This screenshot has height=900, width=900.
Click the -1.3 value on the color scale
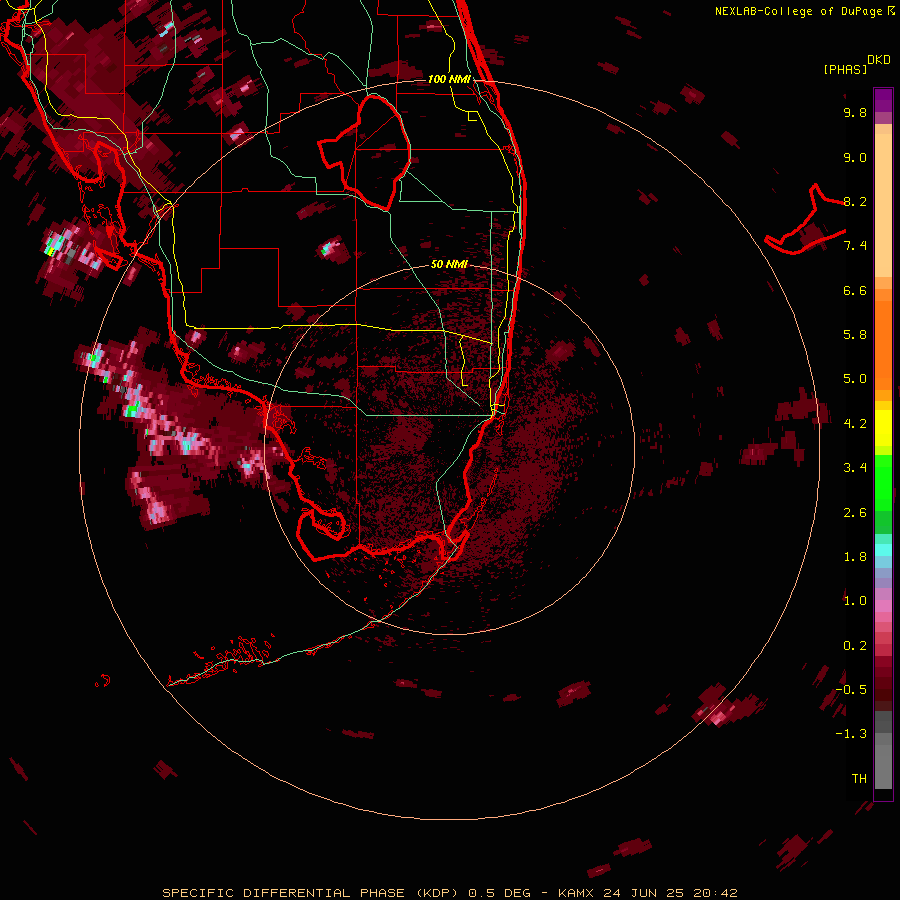tap(851, 734)
